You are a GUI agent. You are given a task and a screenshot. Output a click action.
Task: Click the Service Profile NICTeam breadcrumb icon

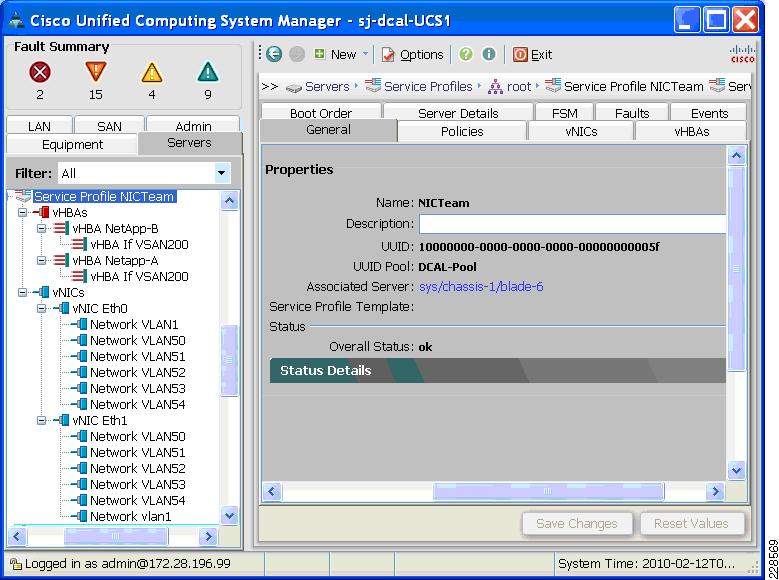(x=553, y=85)
